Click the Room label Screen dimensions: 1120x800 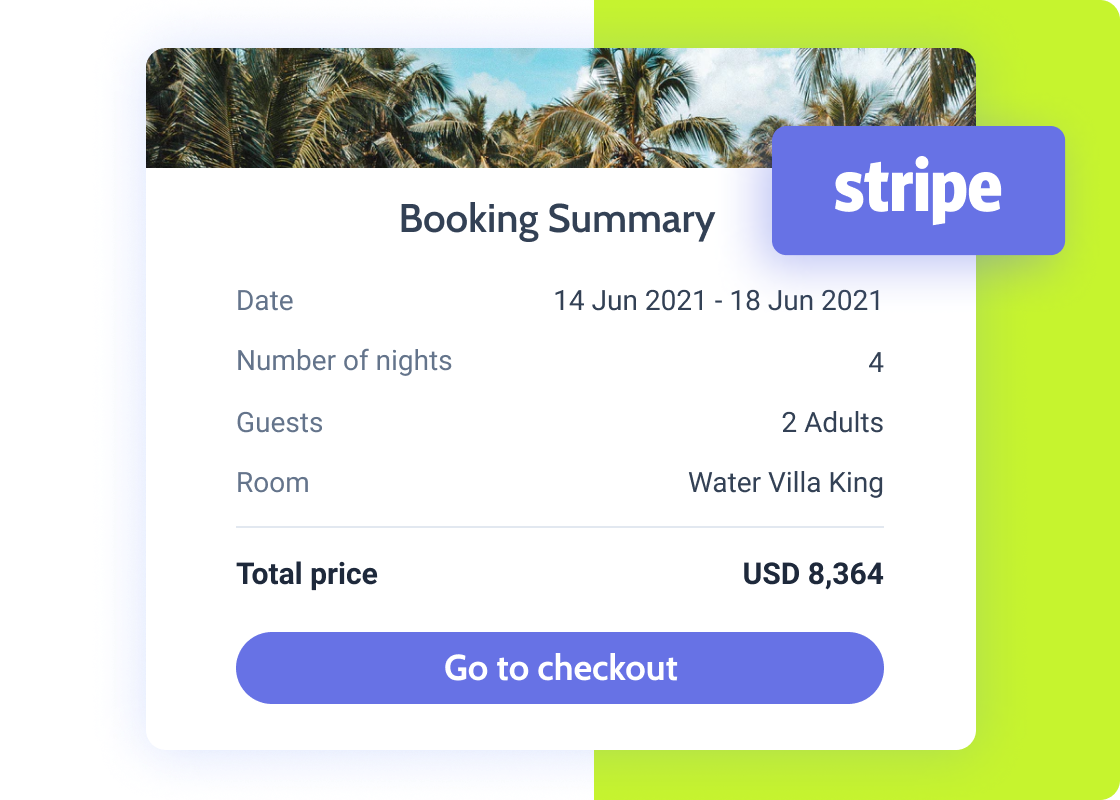pyautogui.click(x=272, y=482)
